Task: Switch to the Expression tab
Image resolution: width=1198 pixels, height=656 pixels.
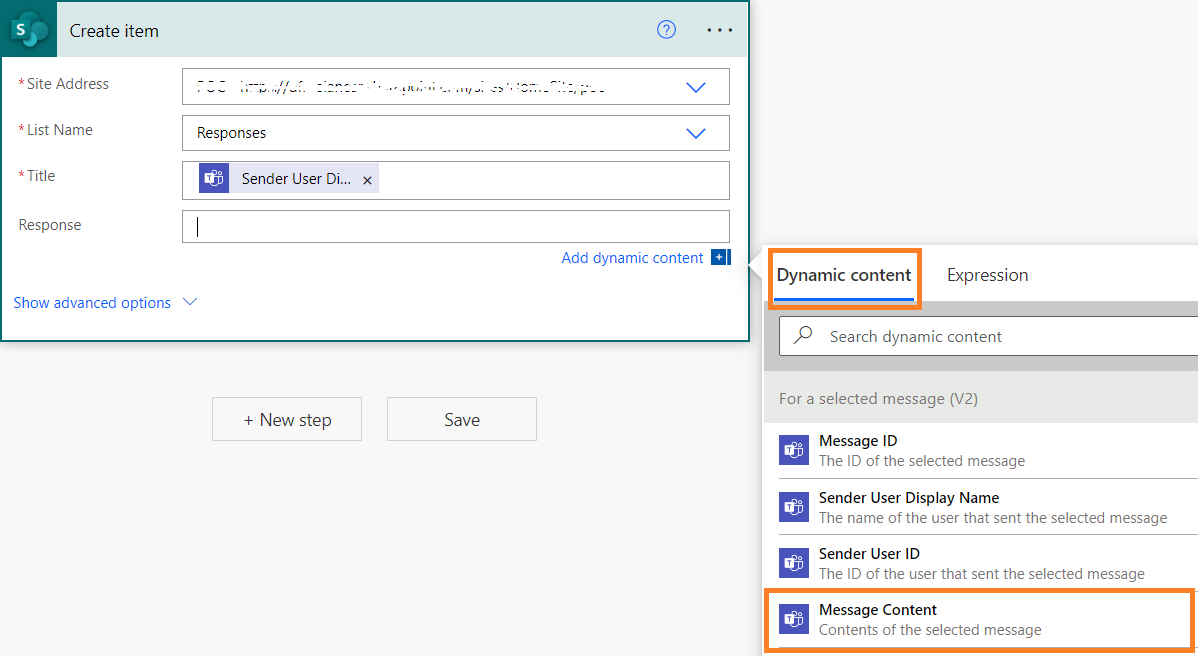Action: point(987,275)
